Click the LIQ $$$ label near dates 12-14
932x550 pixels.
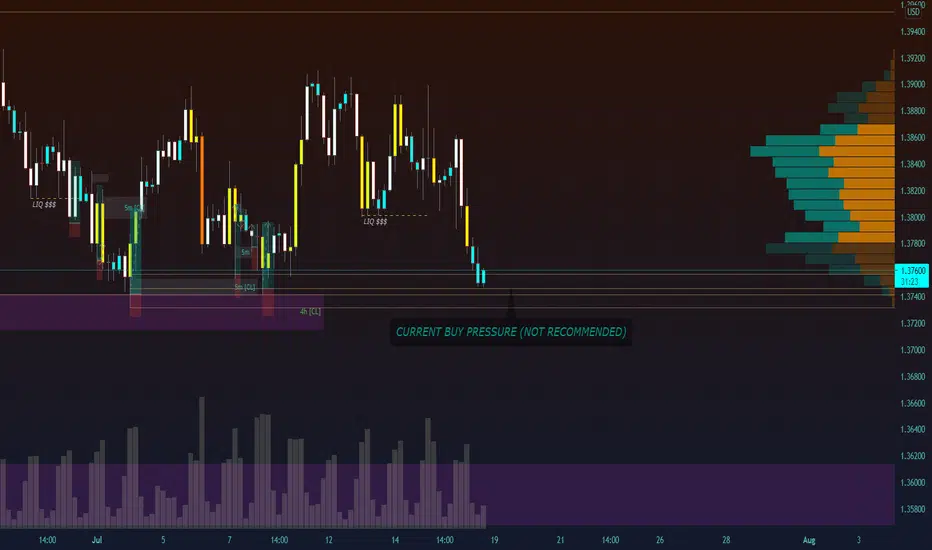click(x=375, y=222)
